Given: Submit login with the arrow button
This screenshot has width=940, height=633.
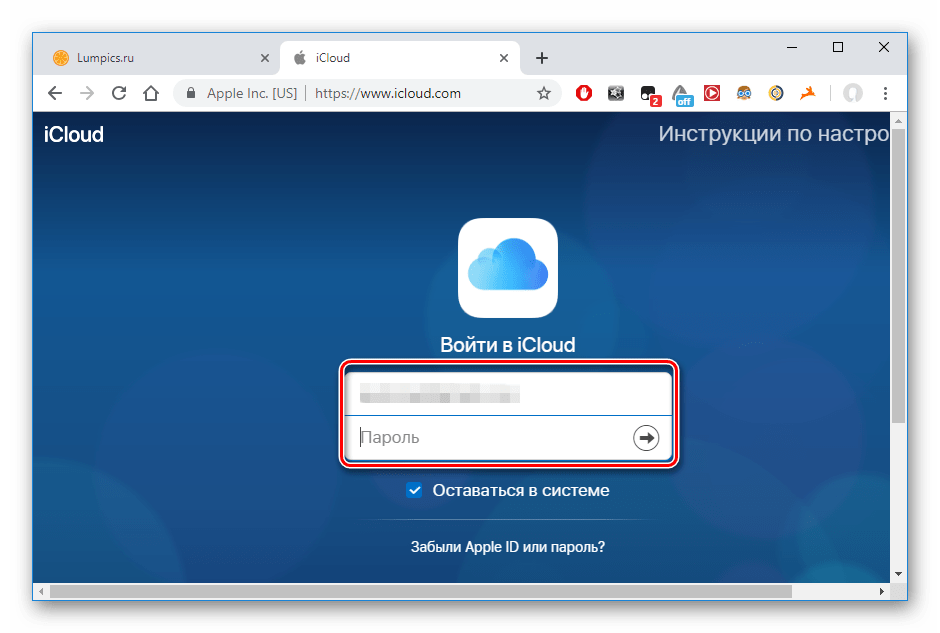Looking at the screenshot, I should coord(646,437).
